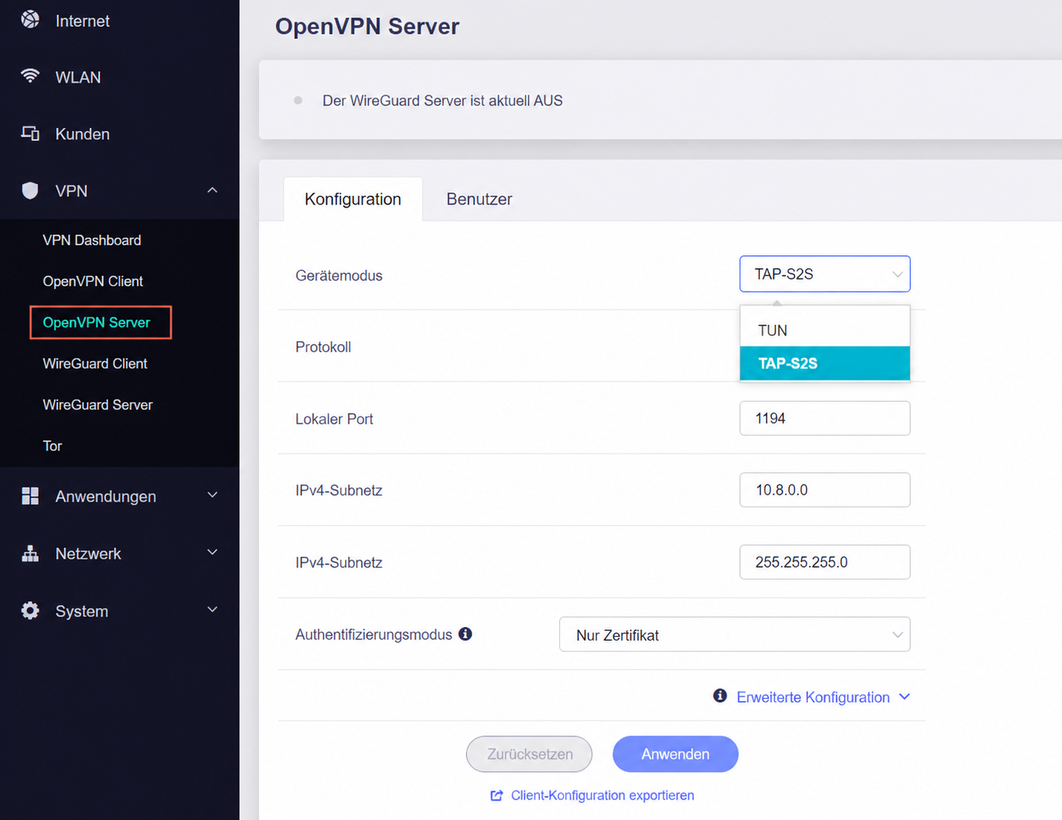
Task: Click info icon beside Authentifizierungsmodus
Action: (465, 634)
